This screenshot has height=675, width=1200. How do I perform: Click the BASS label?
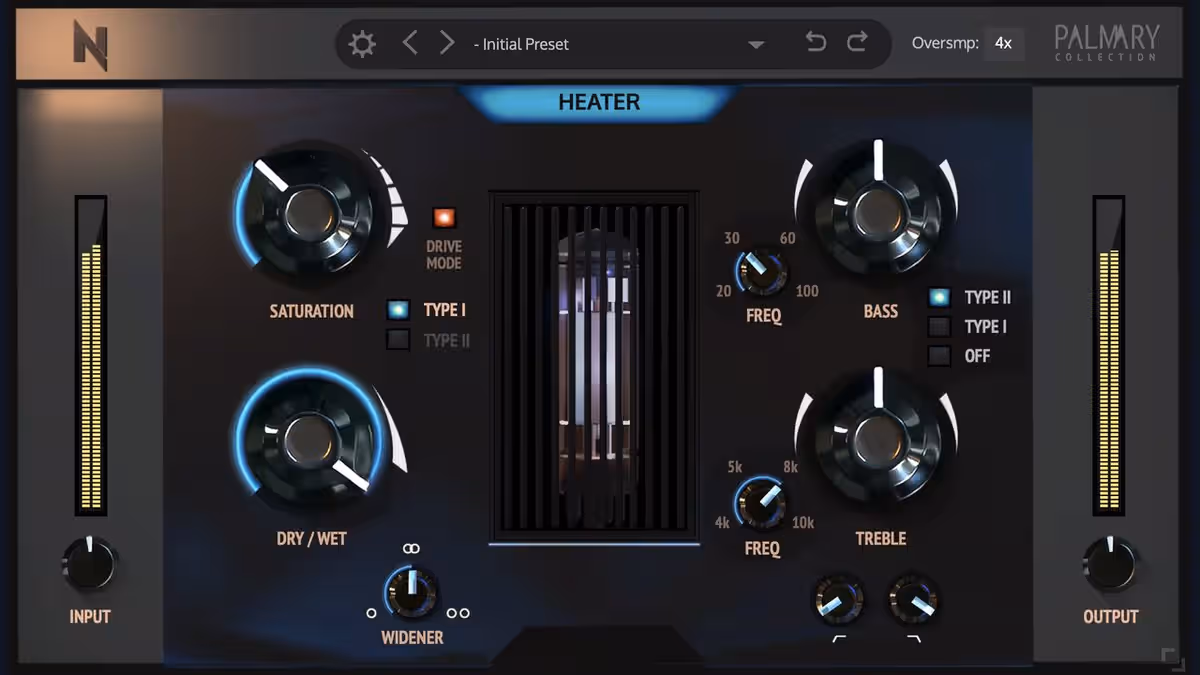[x=881, y=311]
